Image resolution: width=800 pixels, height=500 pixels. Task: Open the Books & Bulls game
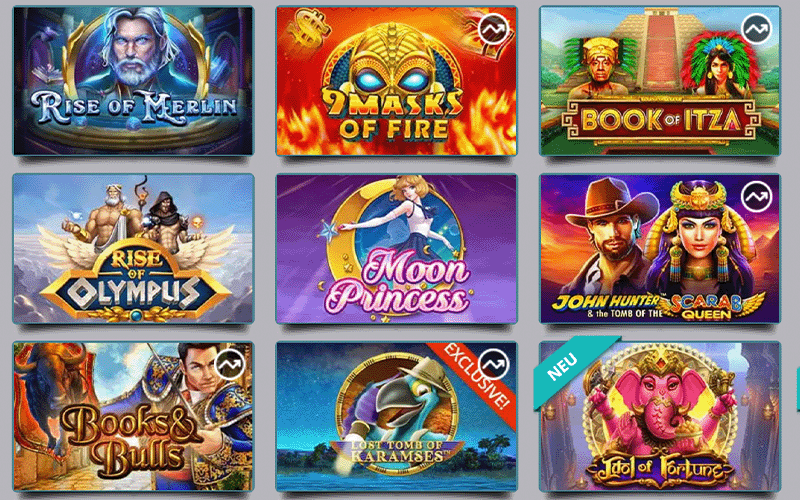133,416
